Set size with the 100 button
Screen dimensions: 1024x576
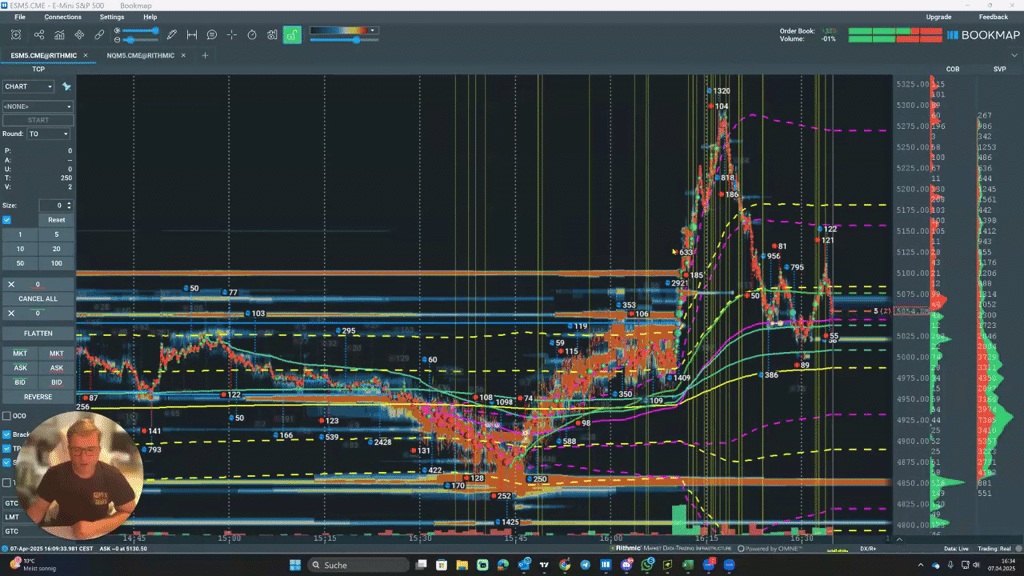56,263
